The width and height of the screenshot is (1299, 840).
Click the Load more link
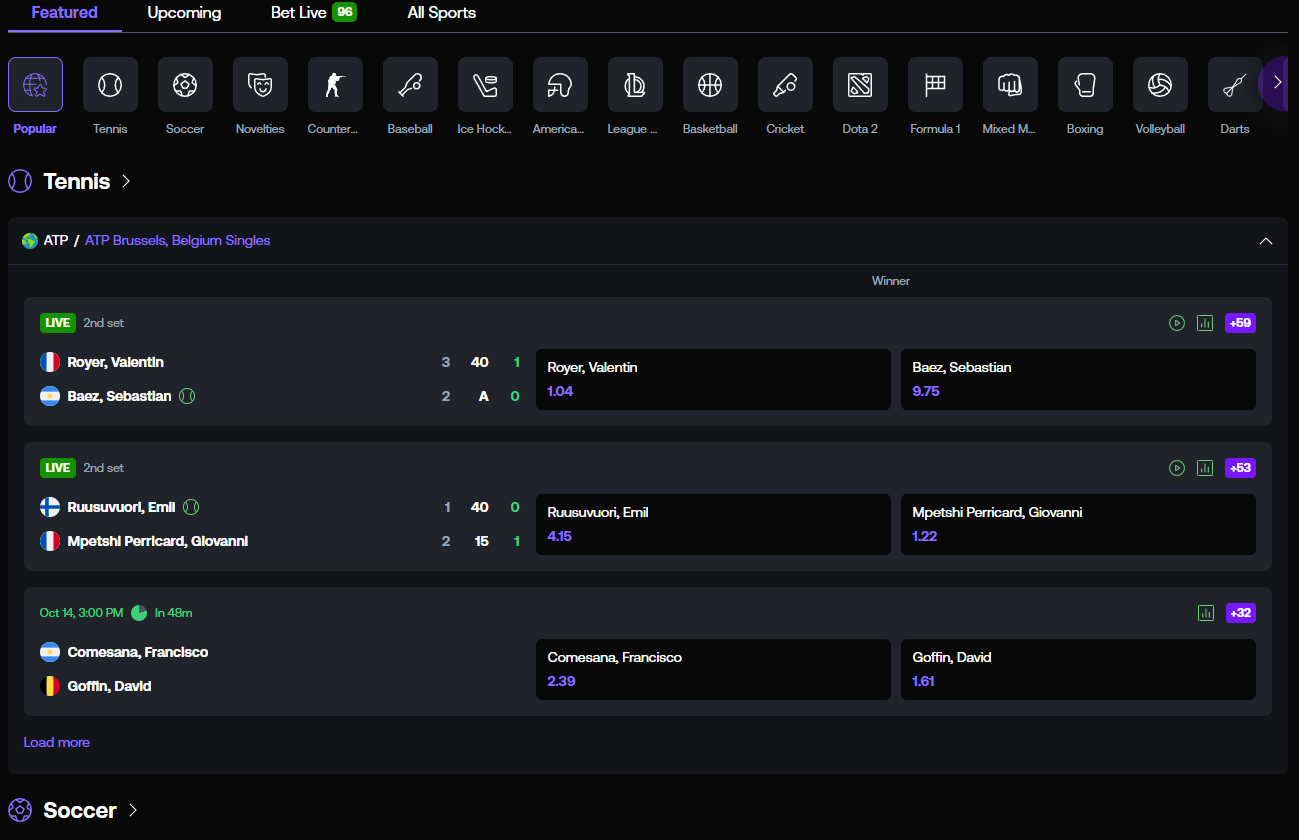(x=57, y=742)
